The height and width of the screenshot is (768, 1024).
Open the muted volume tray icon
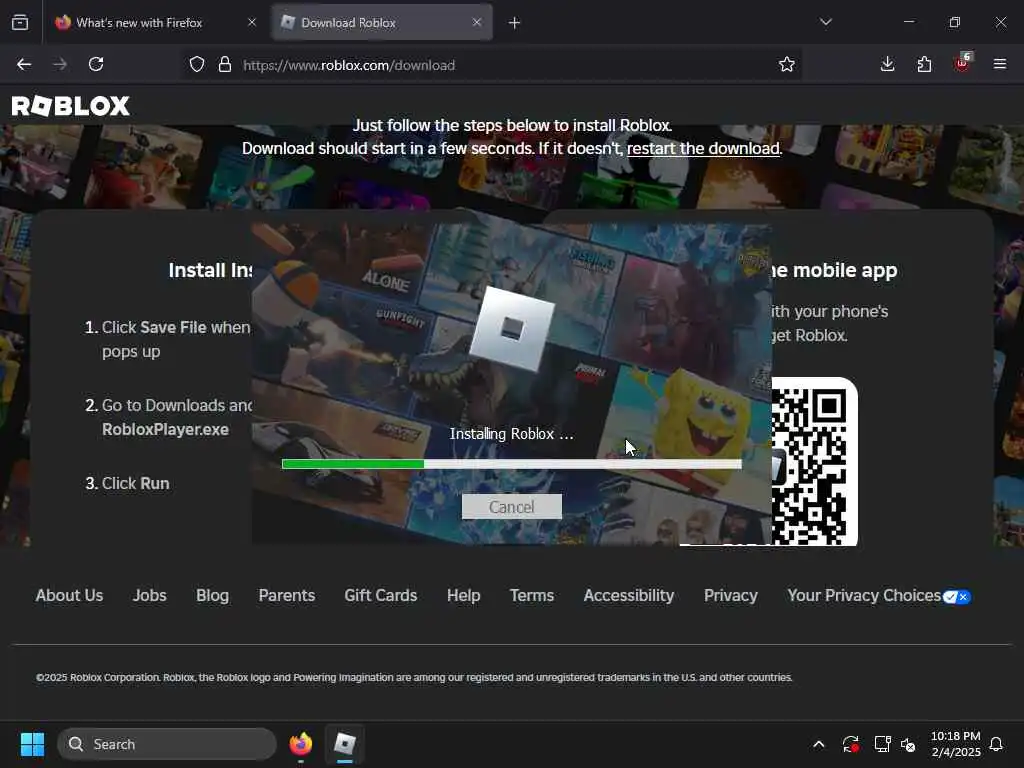(908, 744)
